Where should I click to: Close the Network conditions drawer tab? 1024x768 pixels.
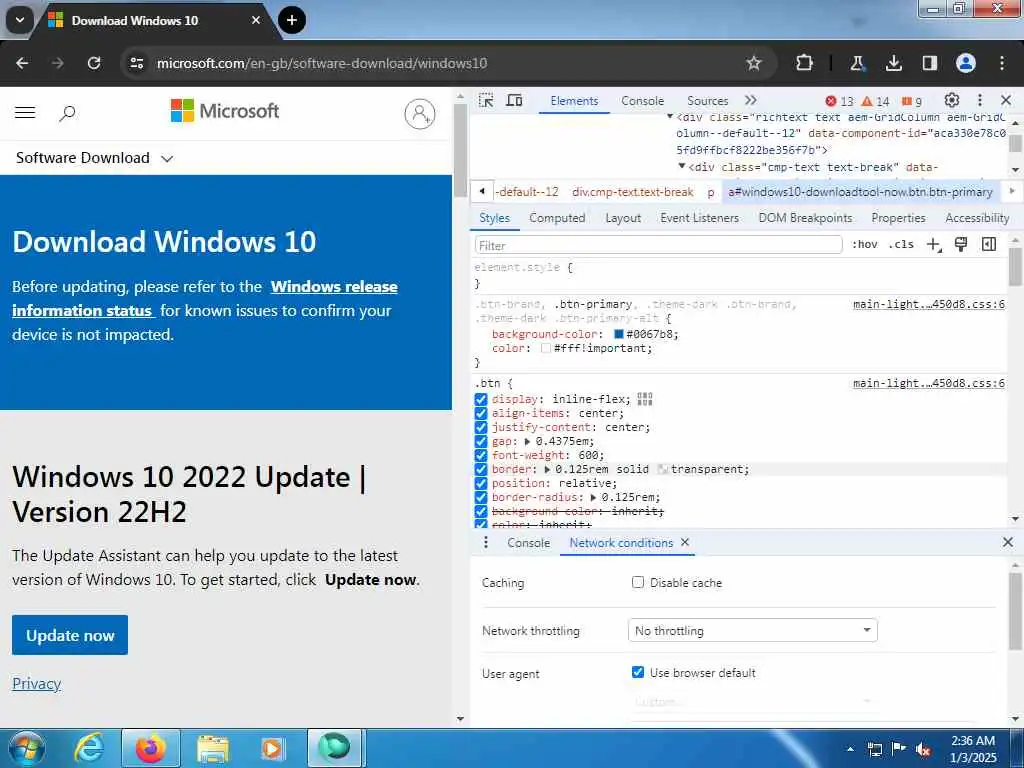[x=684, y=542]
